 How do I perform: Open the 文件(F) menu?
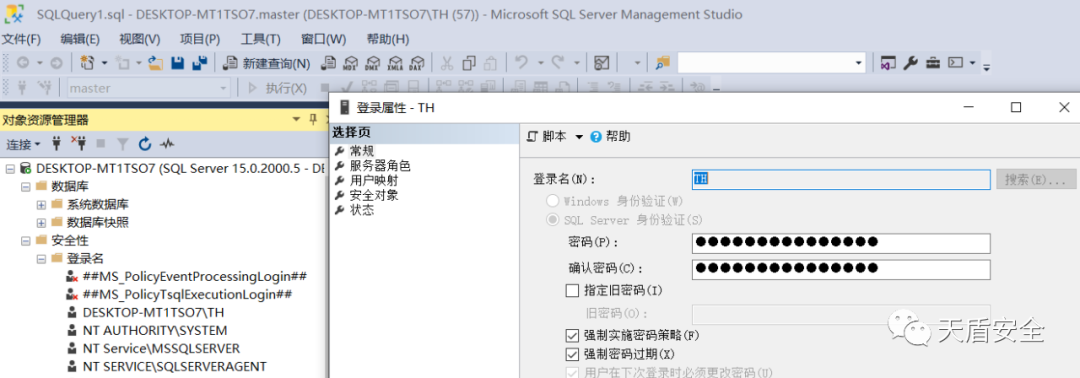pos(21,39)
